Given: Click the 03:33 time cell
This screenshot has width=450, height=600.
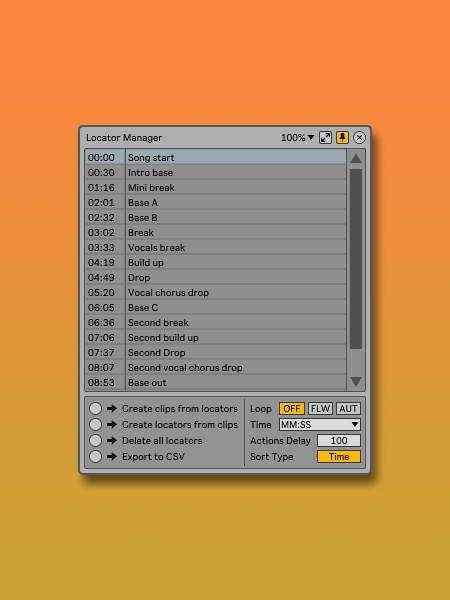Looking at the screenshot, I should point(105,248).
